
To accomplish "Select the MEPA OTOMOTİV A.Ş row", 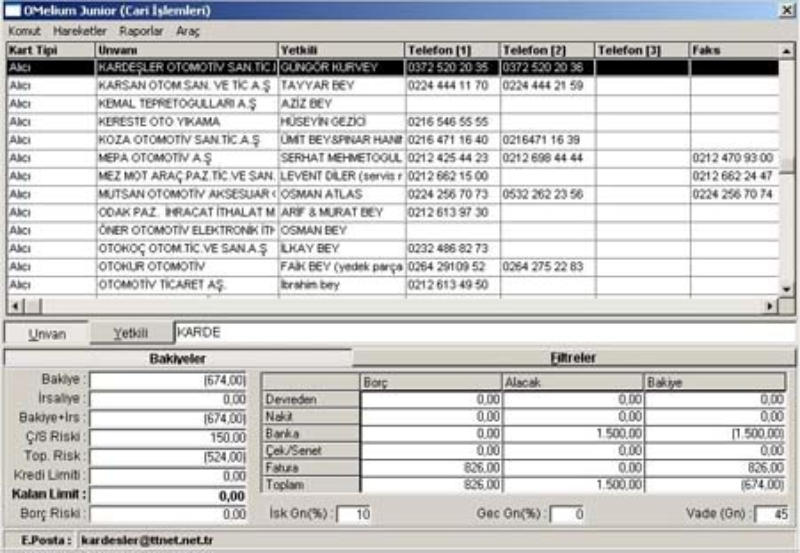I will pos(393,158).
